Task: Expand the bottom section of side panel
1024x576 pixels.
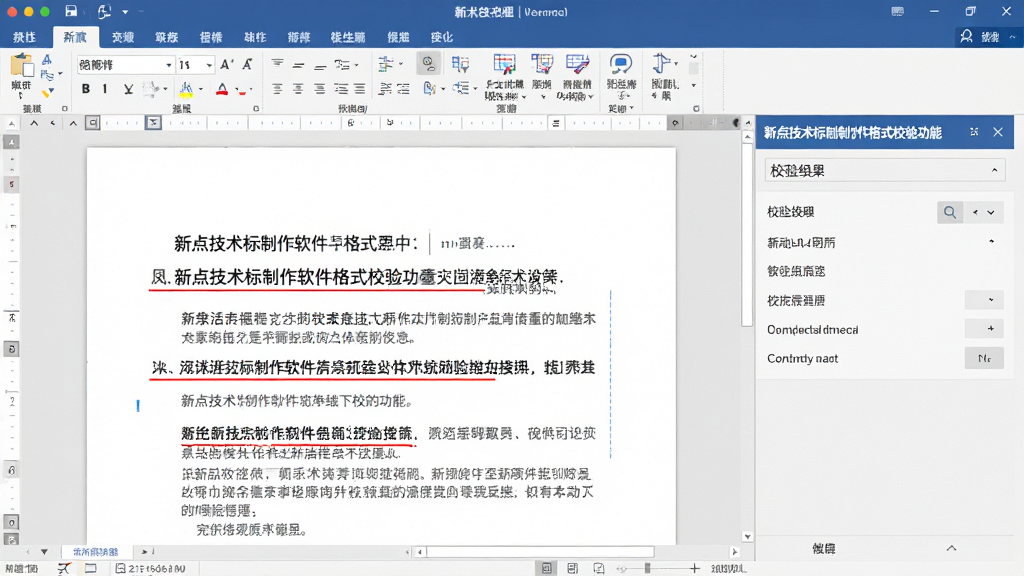Action: (x=951, y=548)
